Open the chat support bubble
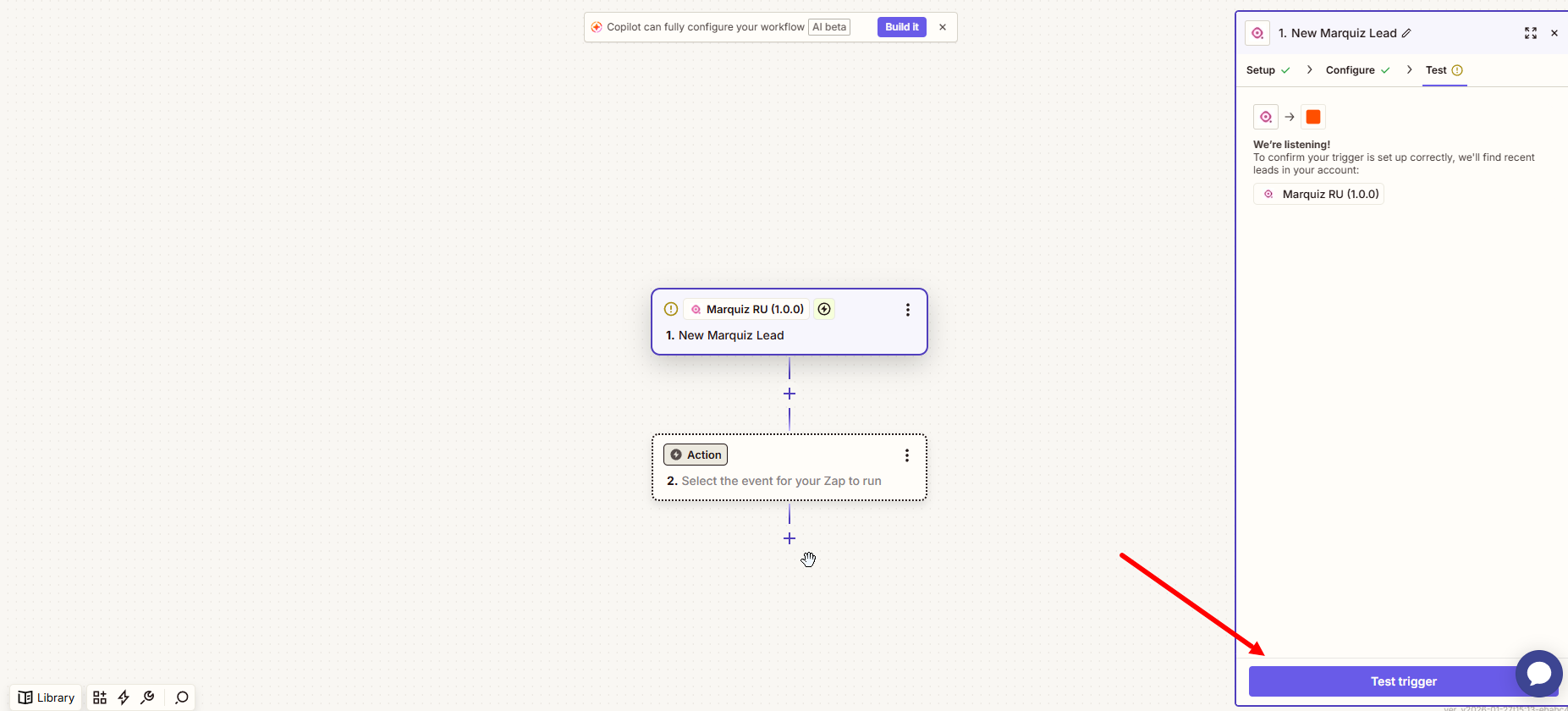The width and height of the screenshot is (1568, 711). point(1538,674)
